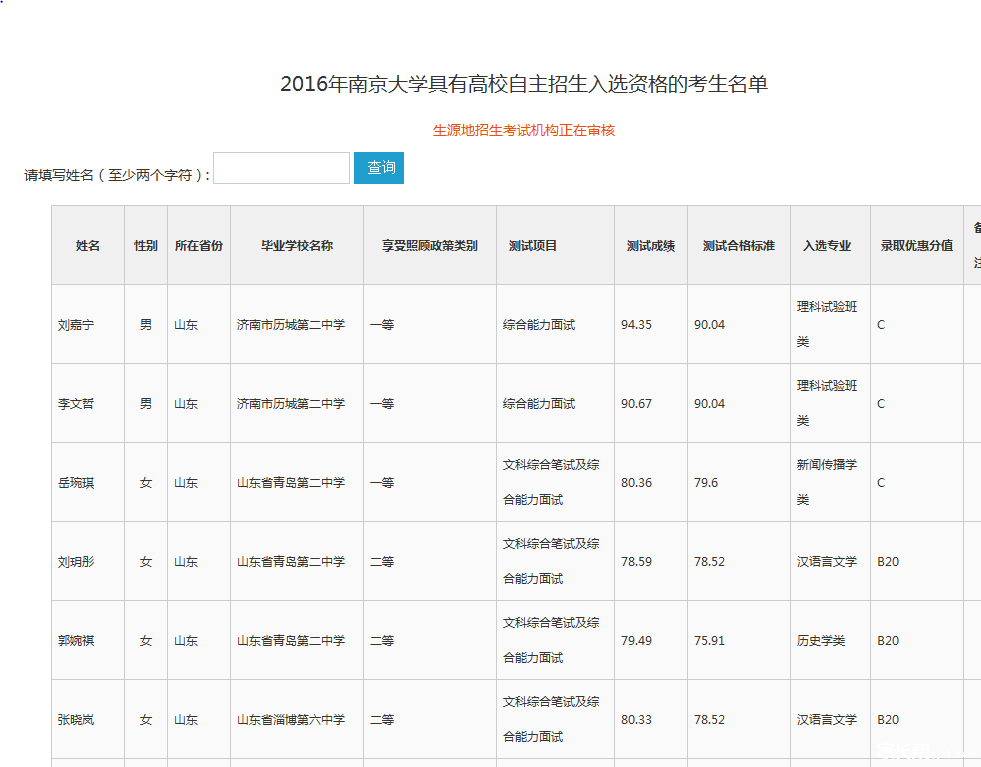Click 岳琬琪's test score 80.36
Viewport: 981px width, 767px height.
click(645, 482)
